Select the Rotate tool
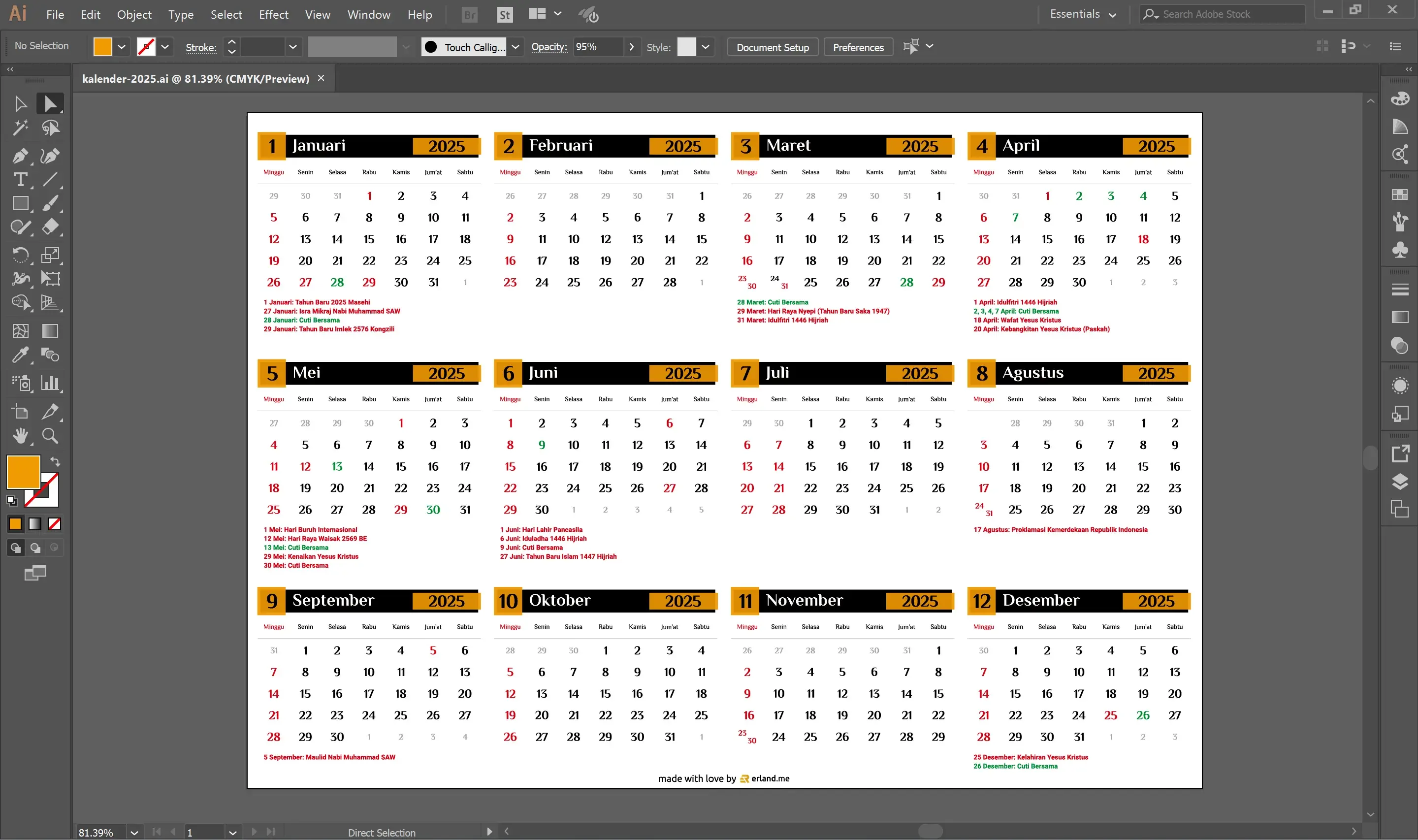The width and height of the screenshot is (1418, 840). point(20,255)
